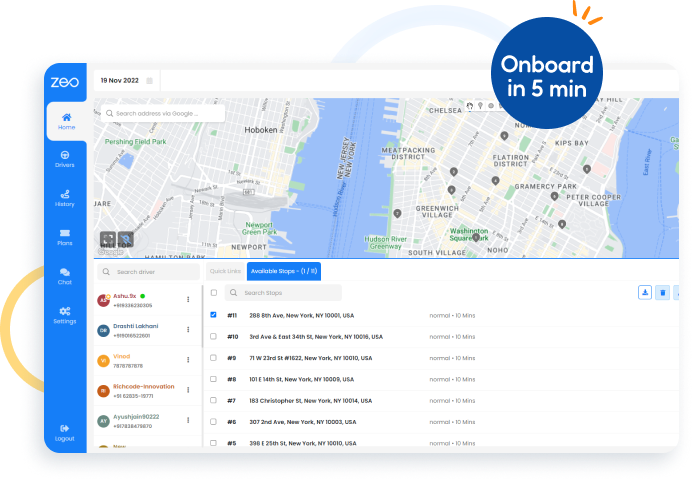Click the crossed-out icon beside the fullscreen button
This screenshot has width=693, height=481.
coord(126,239)
